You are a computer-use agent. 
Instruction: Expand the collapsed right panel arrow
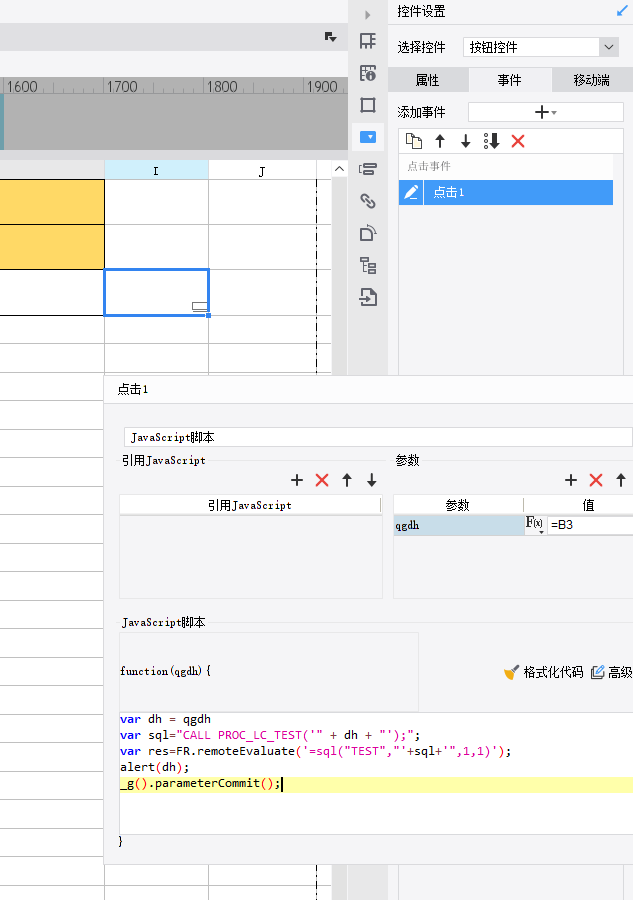tap(368, 15)
